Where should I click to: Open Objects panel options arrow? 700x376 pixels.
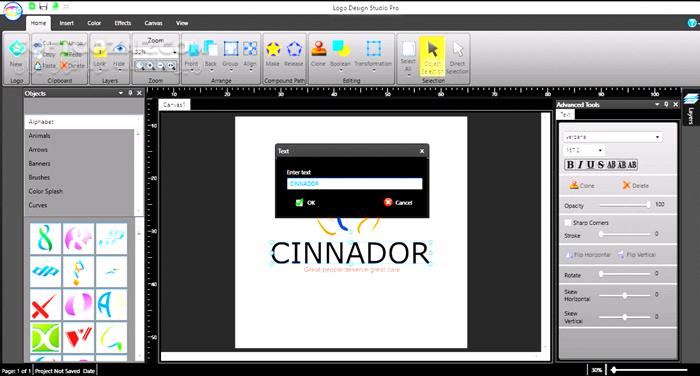click(121, 93)
